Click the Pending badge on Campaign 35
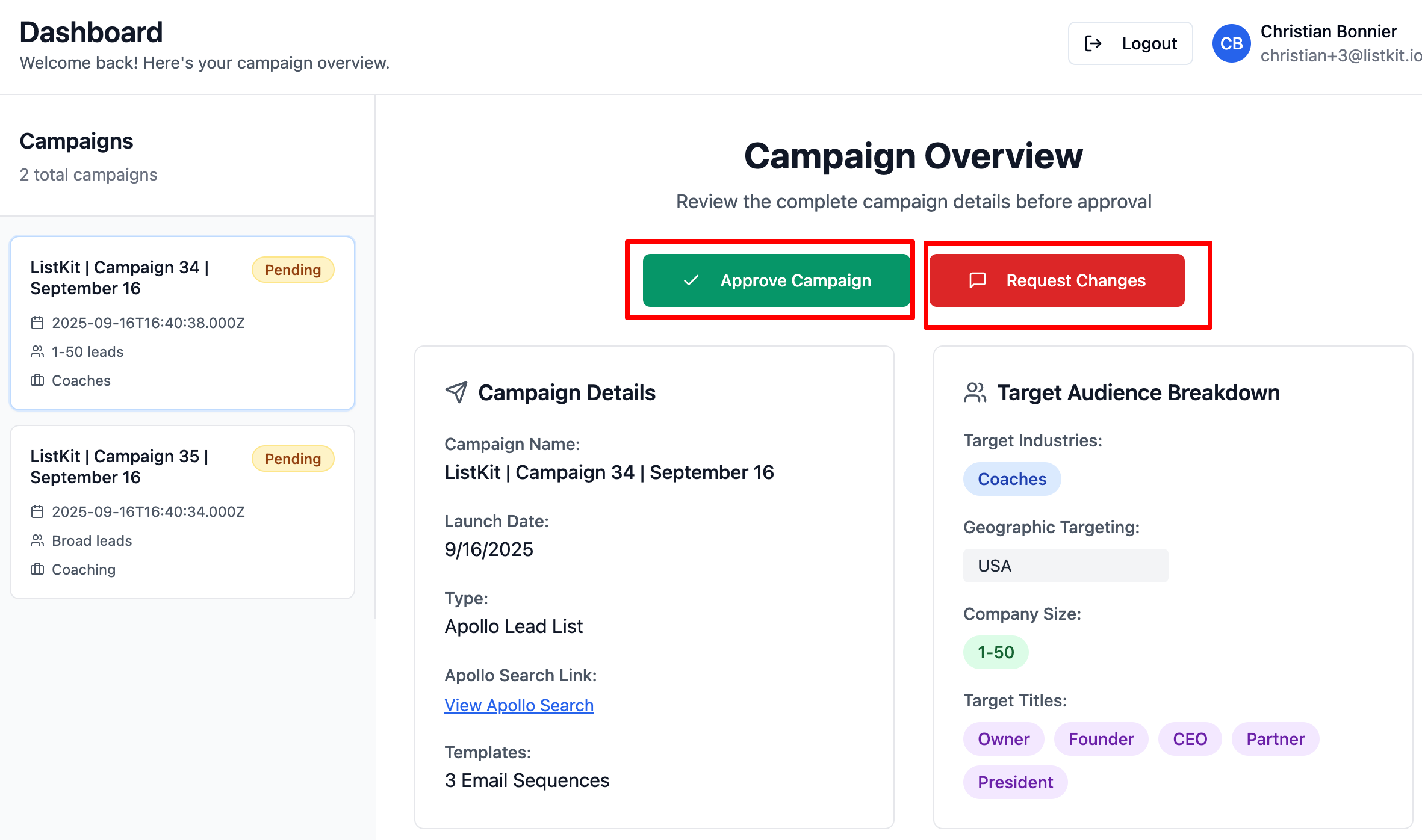 293,459
